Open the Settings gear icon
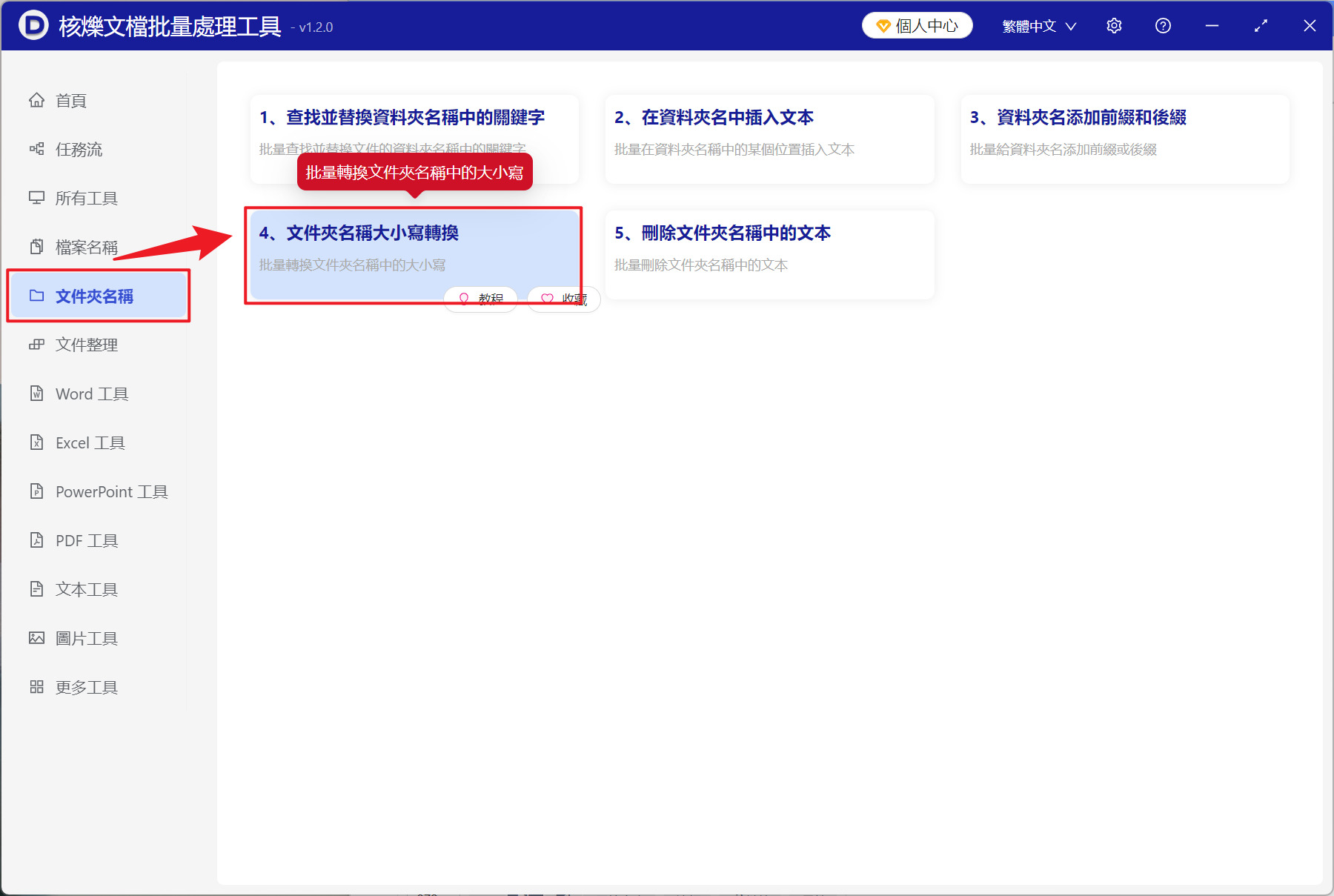This screenshot has height=896, width=1334. (1114, 25)
